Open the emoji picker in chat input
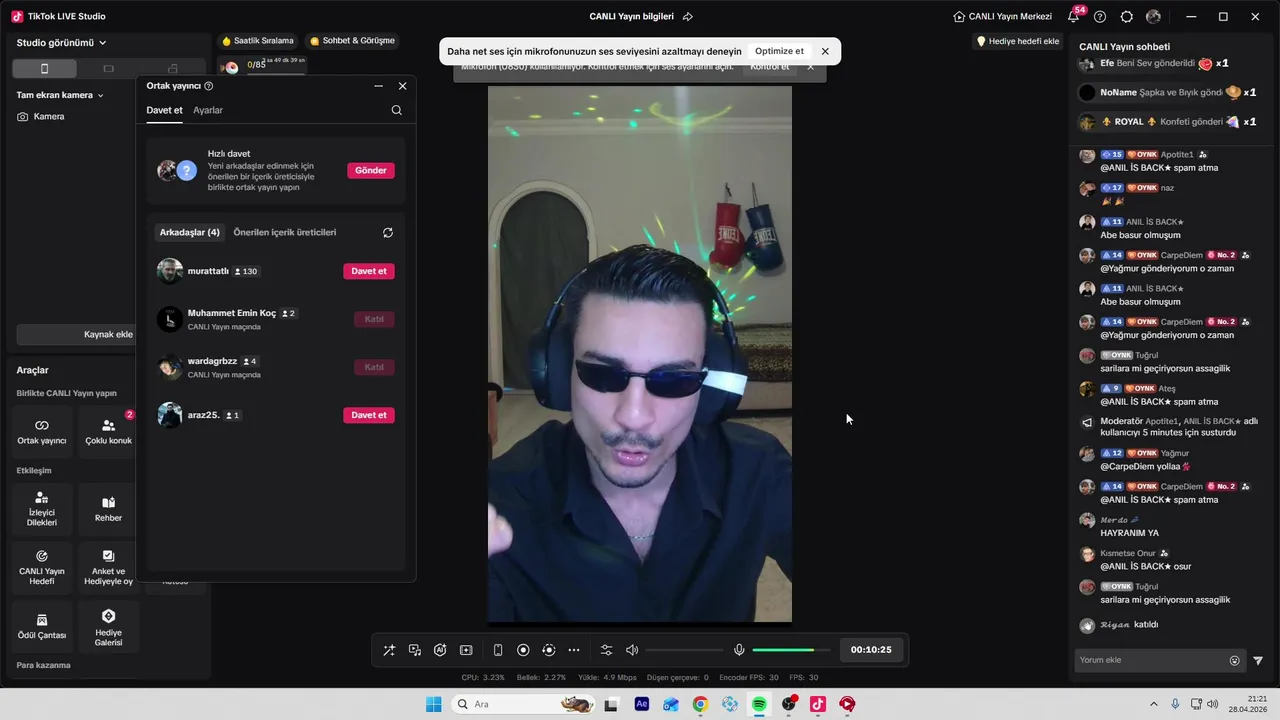Viewport: 1280px width, 720px height. tap(1234, 660)
